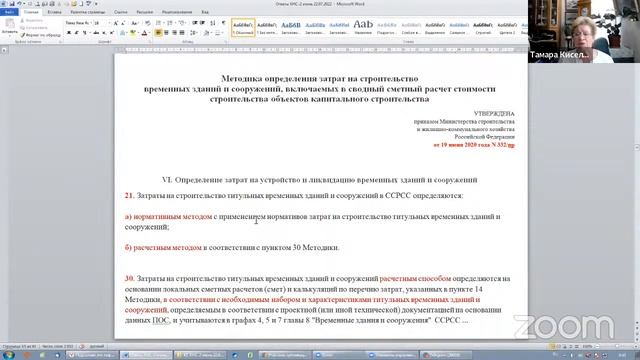Click the bulleted list icon
This screenshot has width=640, height=360.
tap(158, 23)
